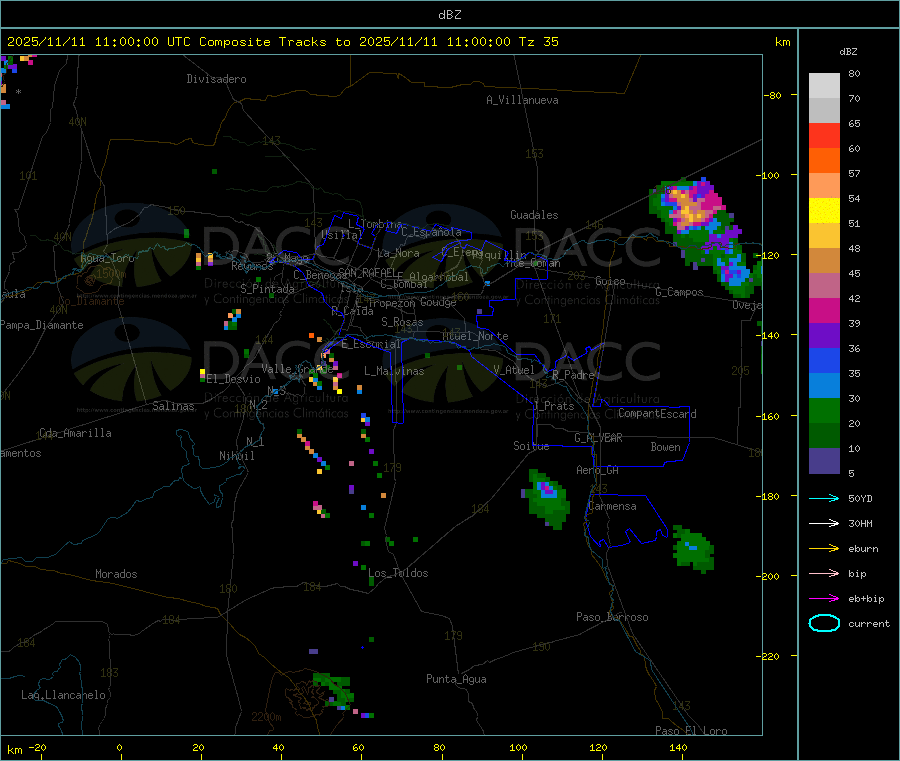
Task: Select the green 20 dBZ color swatch
Action: click(x=824, y=410)
